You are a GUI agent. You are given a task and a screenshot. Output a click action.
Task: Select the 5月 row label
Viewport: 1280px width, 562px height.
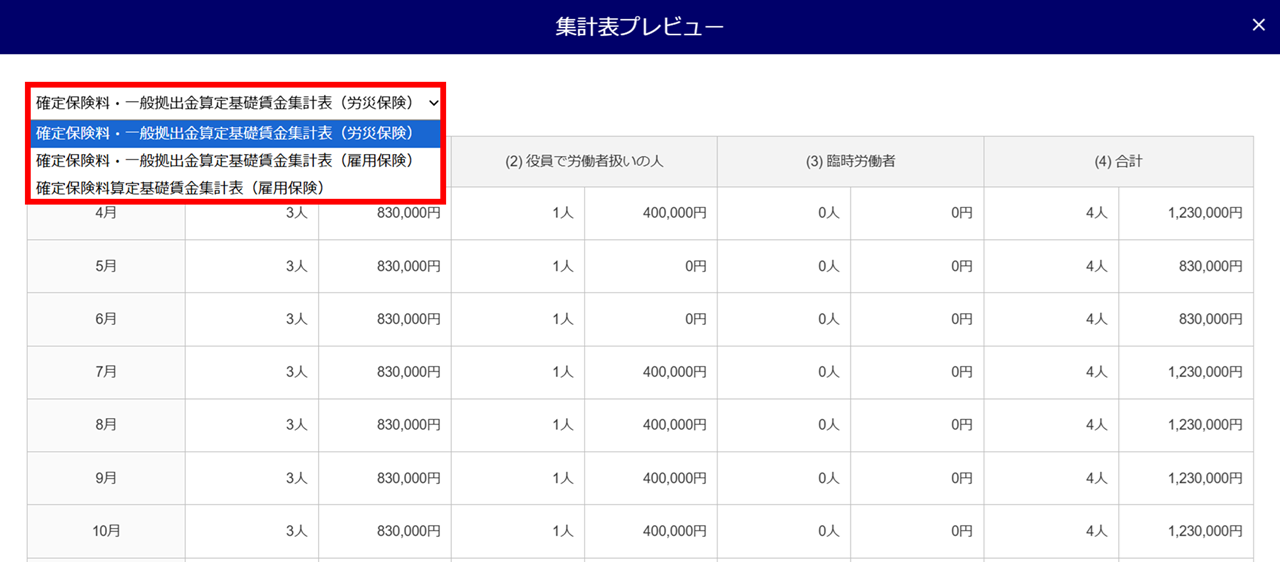pos(106,266)
